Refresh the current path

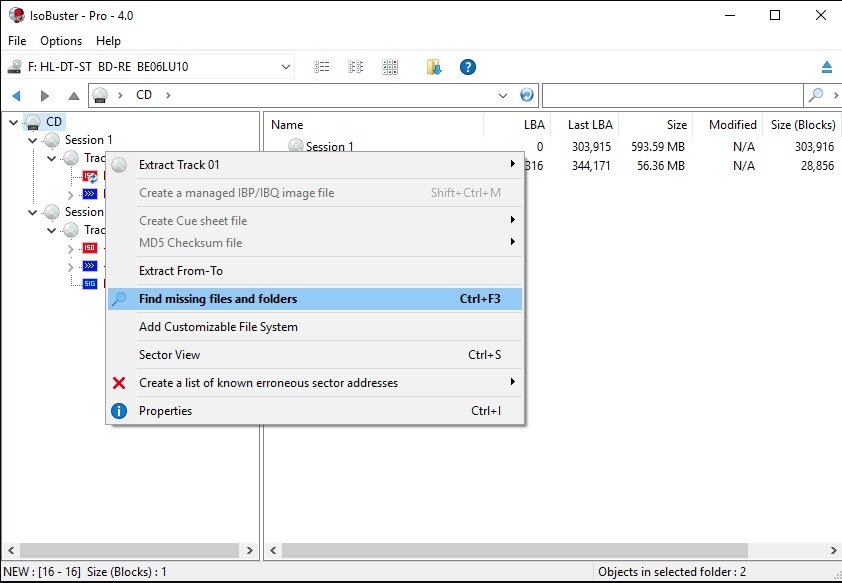[527, 95]
